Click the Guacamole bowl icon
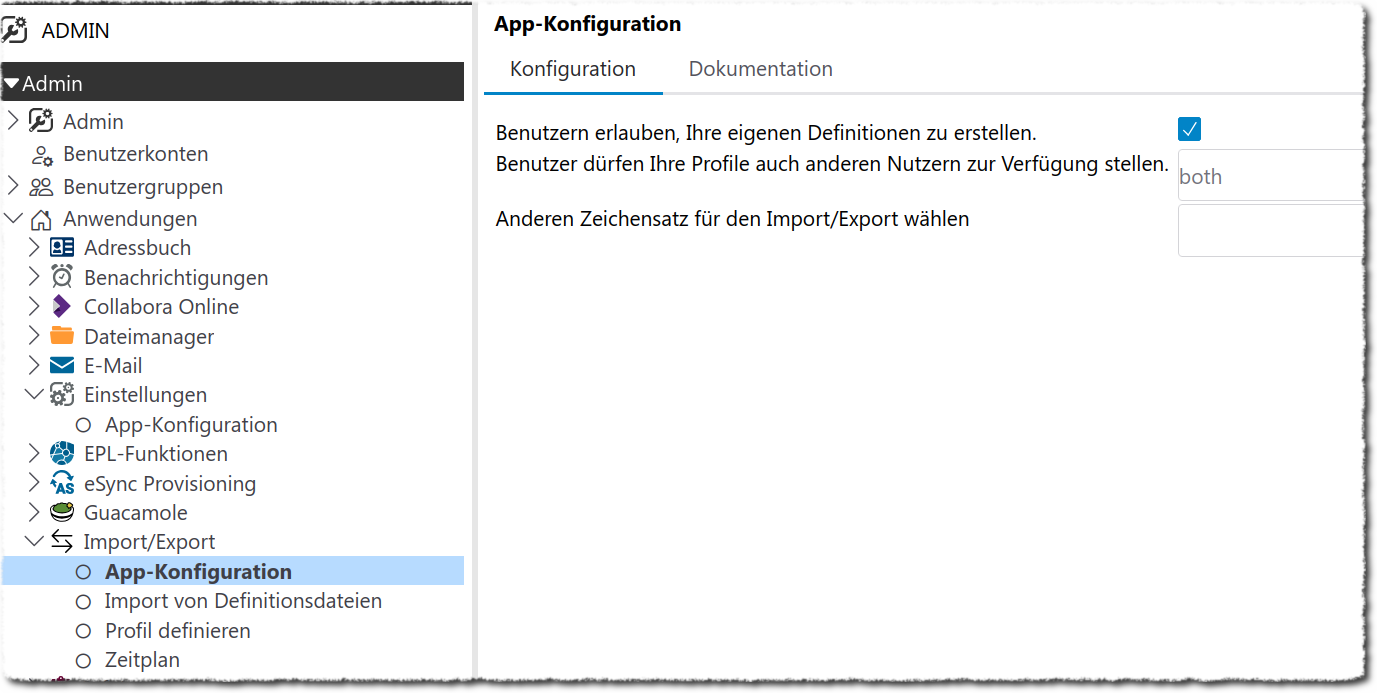Screen dimensions: 1377x693 pyautogui.click(x=62, y=513)
